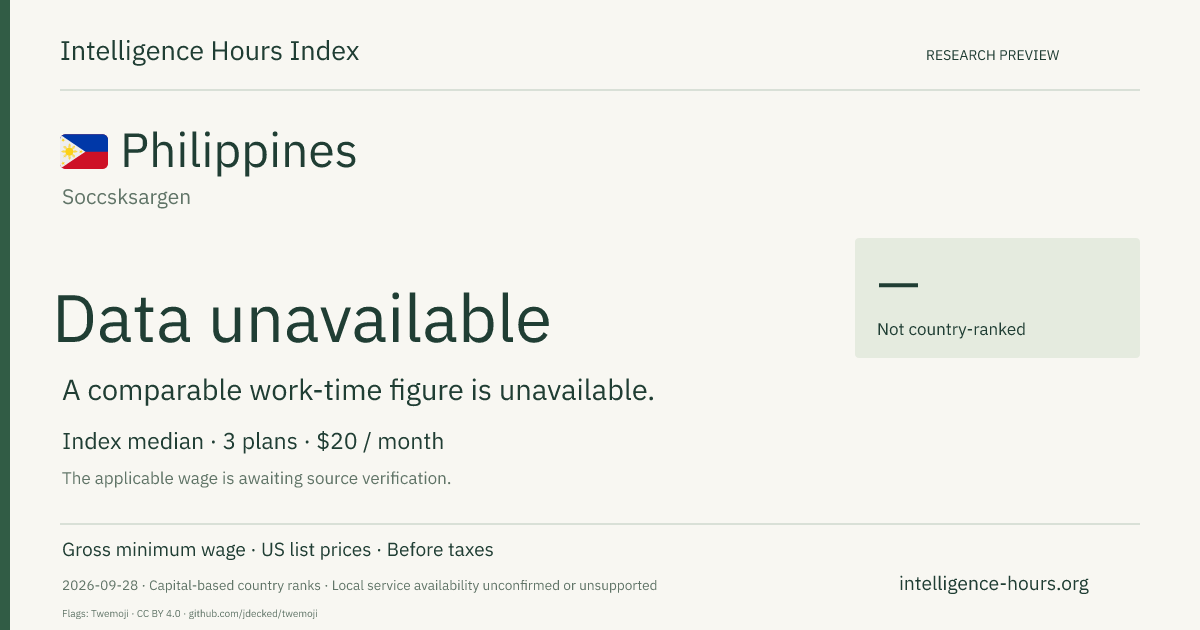
Task: Click the Philippines country heading
Action: tap(239, 152)
